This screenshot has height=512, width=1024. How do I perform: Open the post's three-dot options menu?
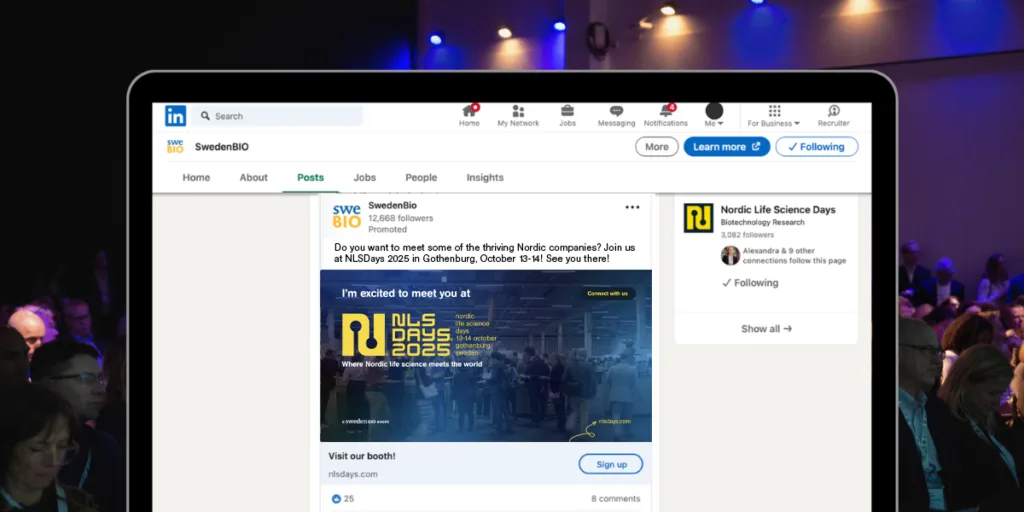[x=632, y=207]
